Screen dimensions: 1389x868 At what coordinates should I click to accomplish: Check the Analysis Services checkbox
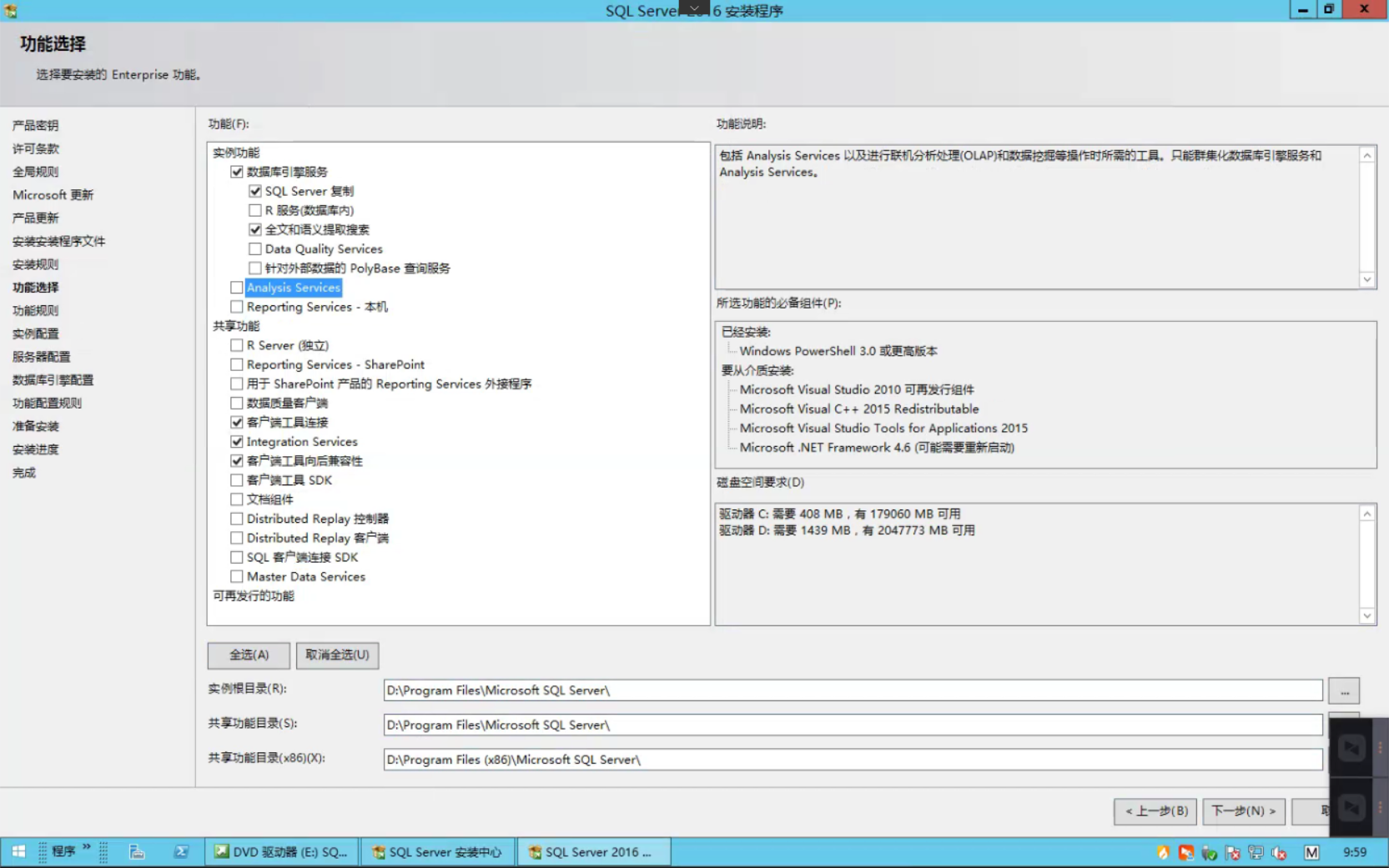pos(237,287)
